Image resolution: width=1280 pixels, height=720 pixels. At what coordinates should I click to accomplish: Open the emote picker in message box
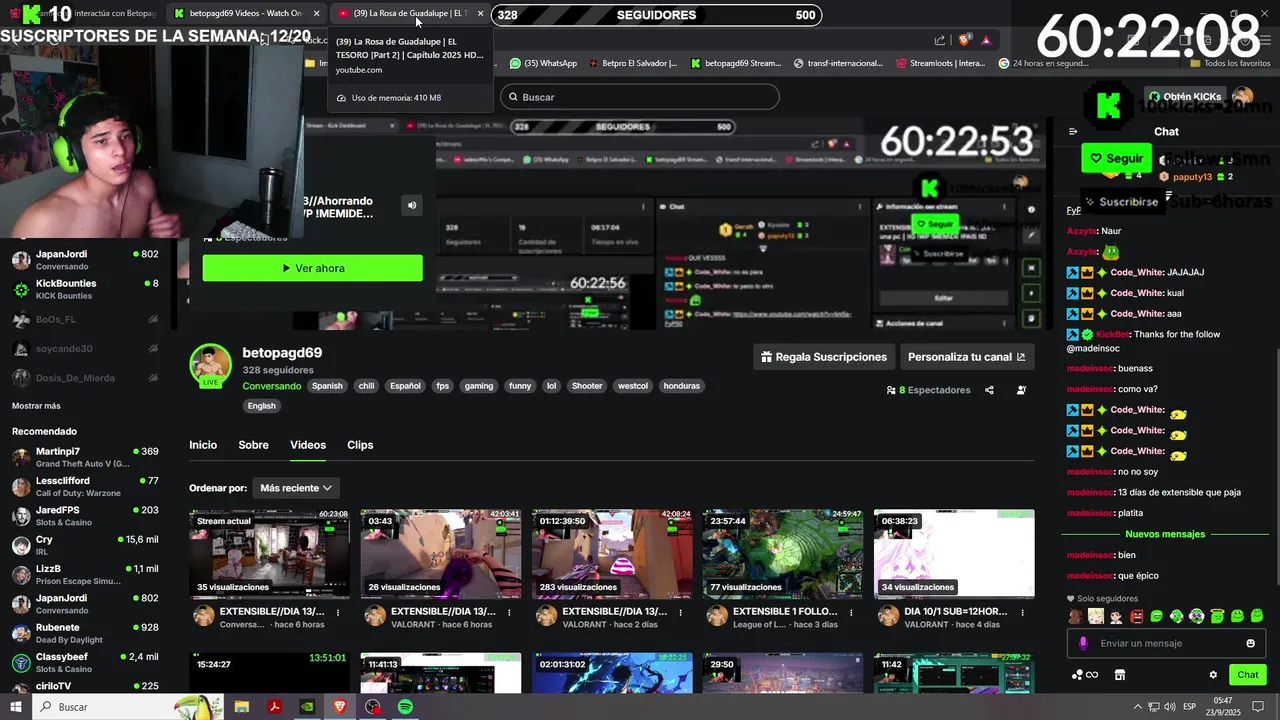pyautogui.click(x=1250, y=643)
